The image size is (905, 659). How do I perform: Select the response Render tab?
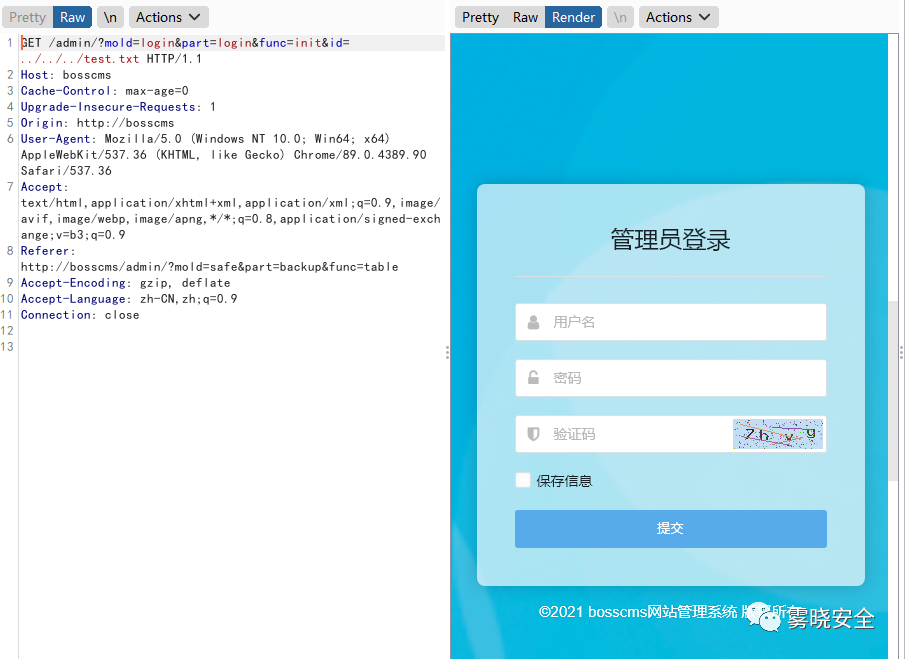click(573, 17)
